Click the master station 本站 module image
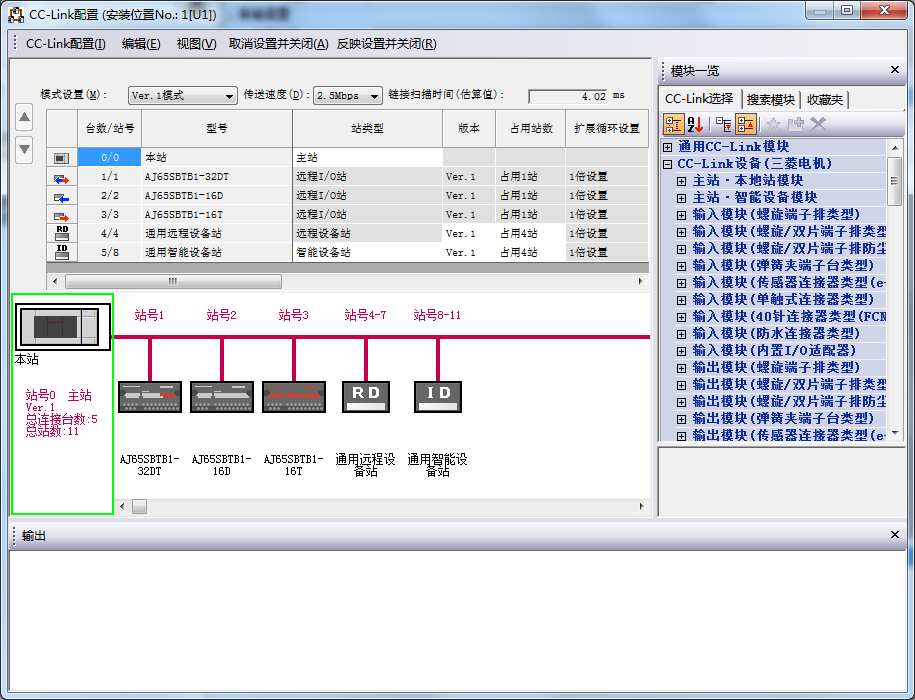This screenshot has width=915, height=700. point(63,327)
